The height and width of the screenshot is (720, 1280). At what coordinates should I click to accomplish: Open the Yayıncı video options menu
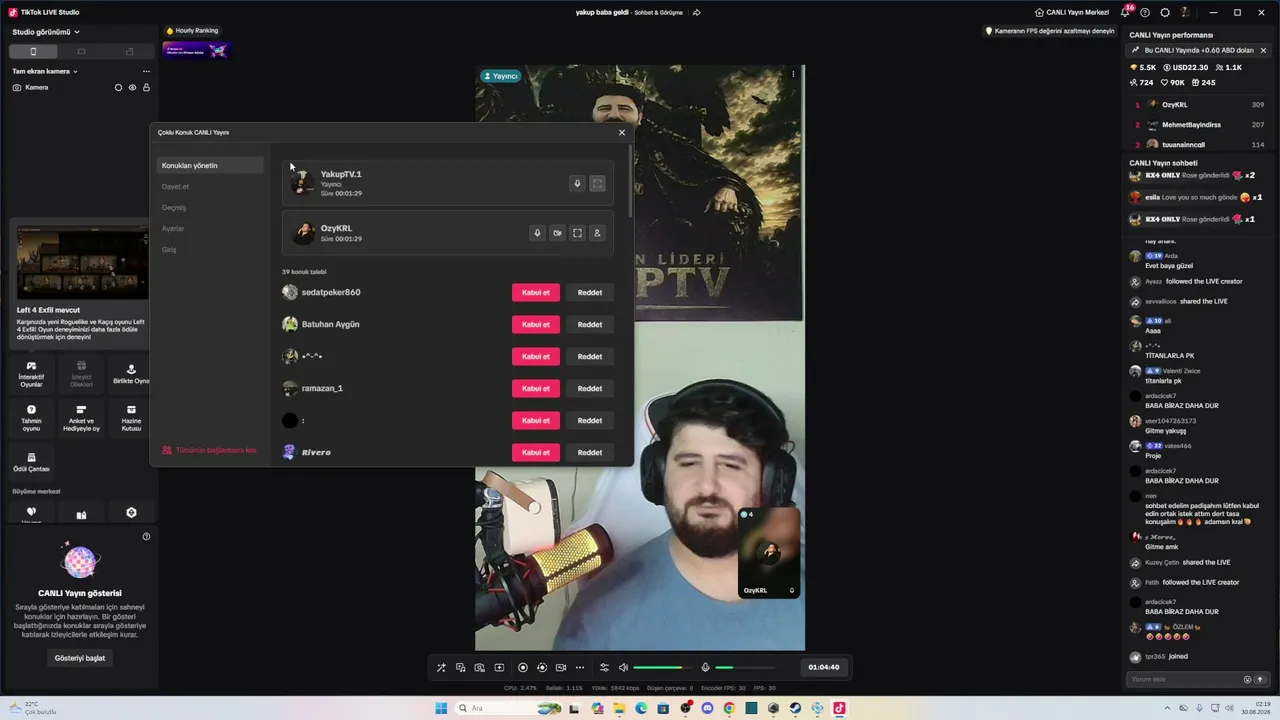[x=793, y=74]
